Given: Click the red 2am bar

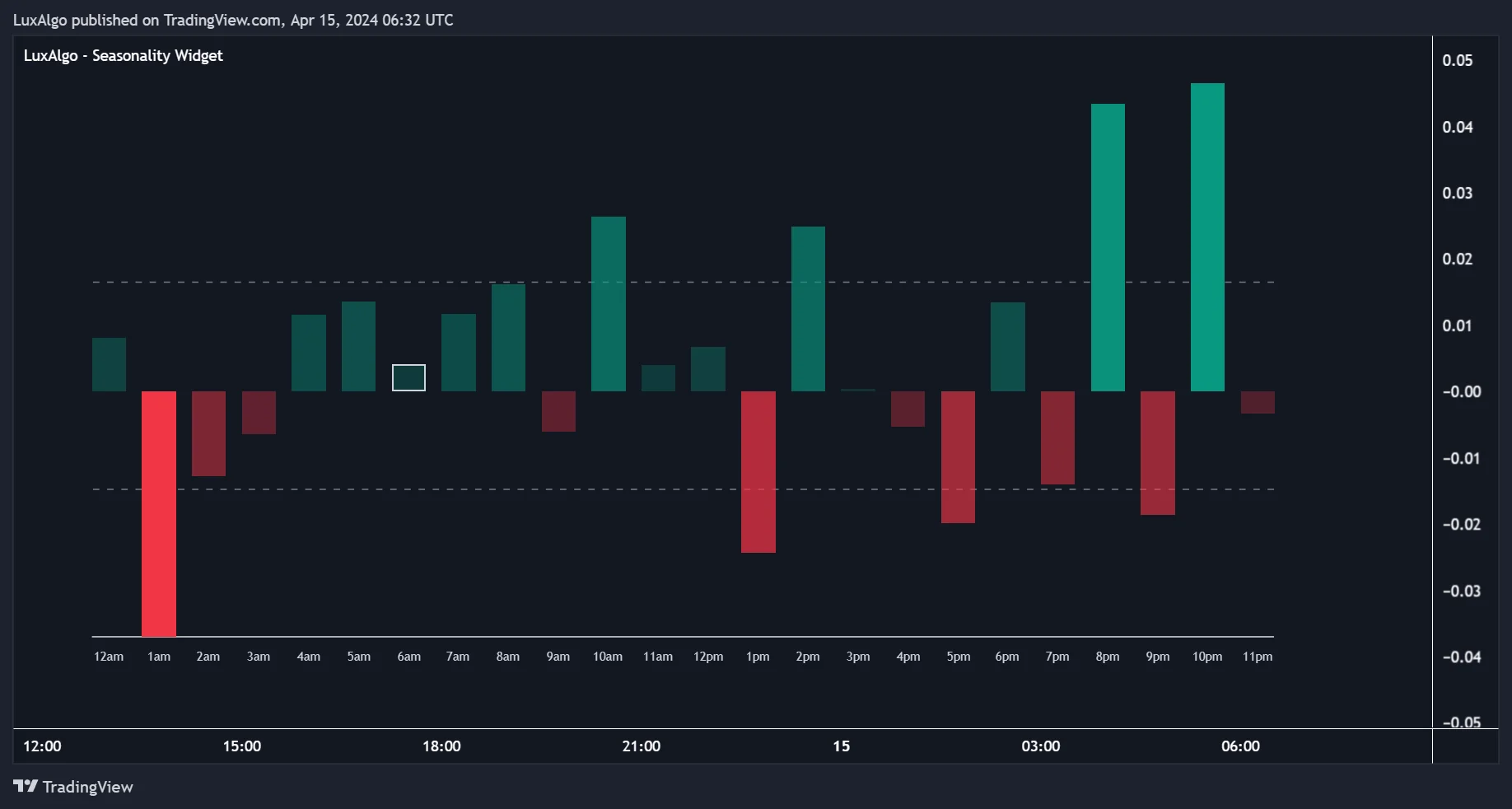Looking at the screenshot, I should [208, 433].
